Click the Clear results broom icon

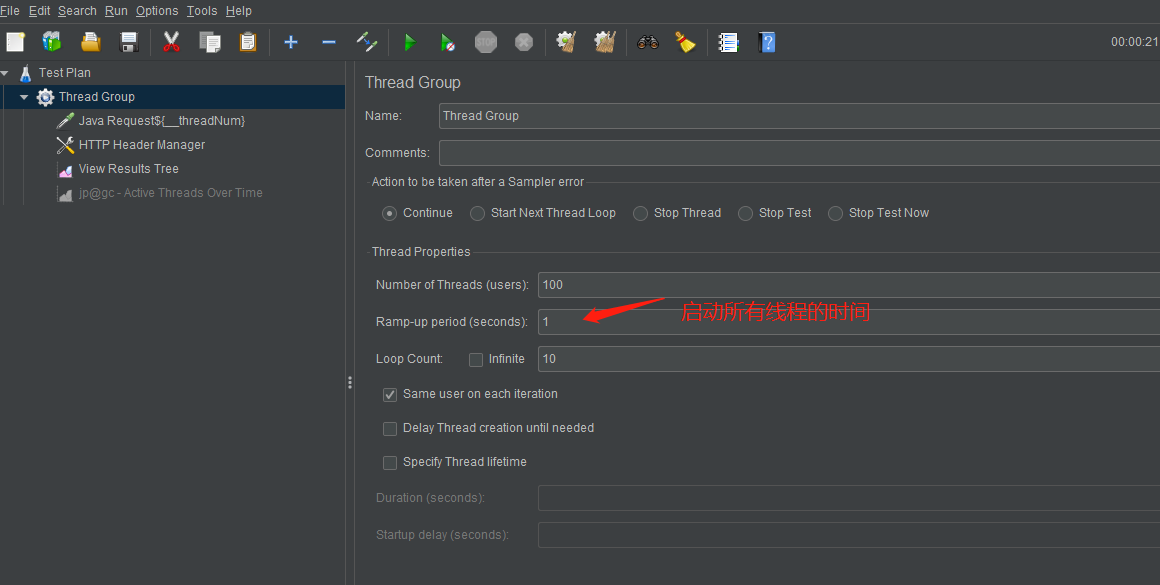pyautogui.click(x=567, y=42)
